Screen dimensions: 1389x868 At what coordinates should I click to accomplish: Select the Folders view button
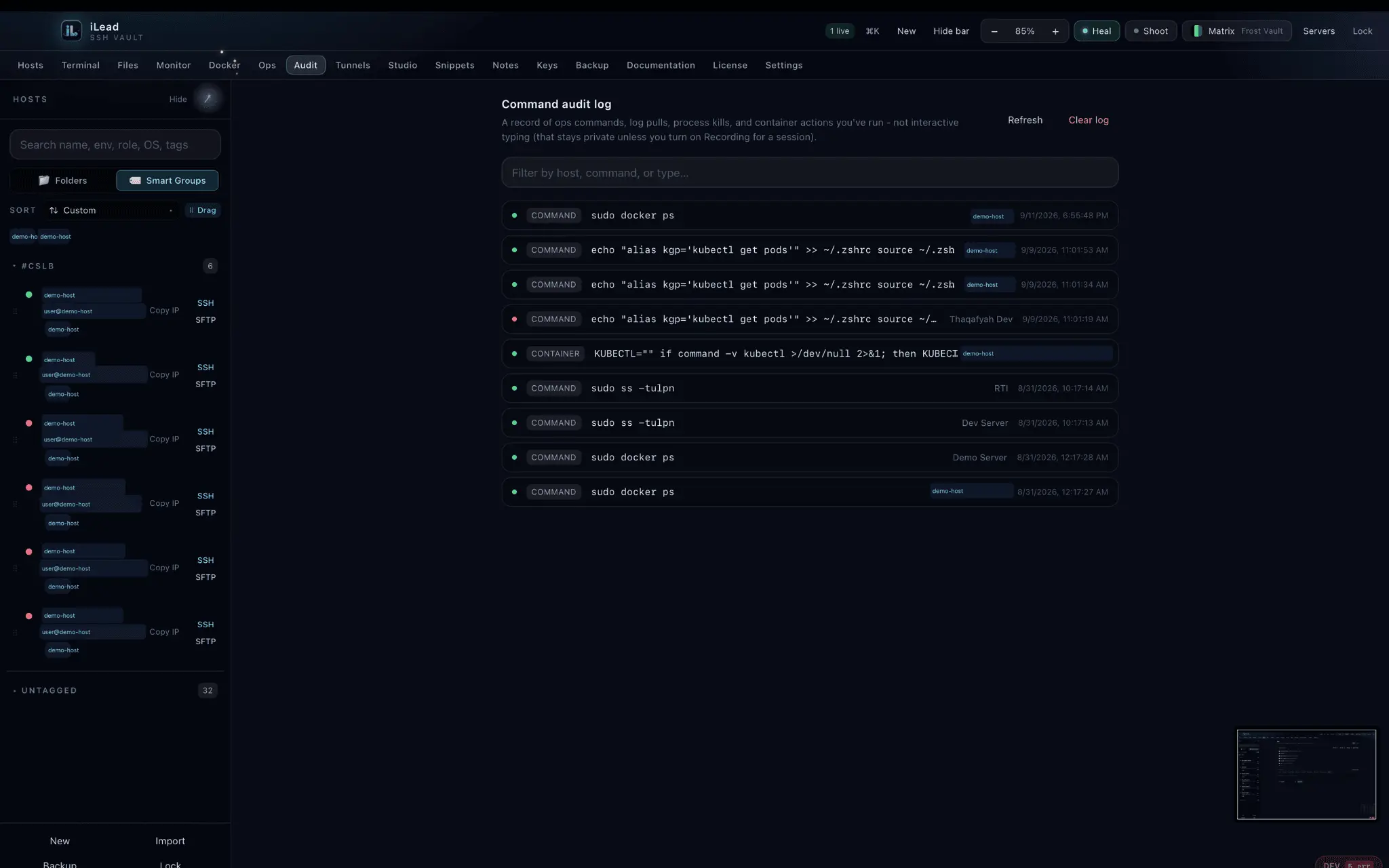pos(63,180)
